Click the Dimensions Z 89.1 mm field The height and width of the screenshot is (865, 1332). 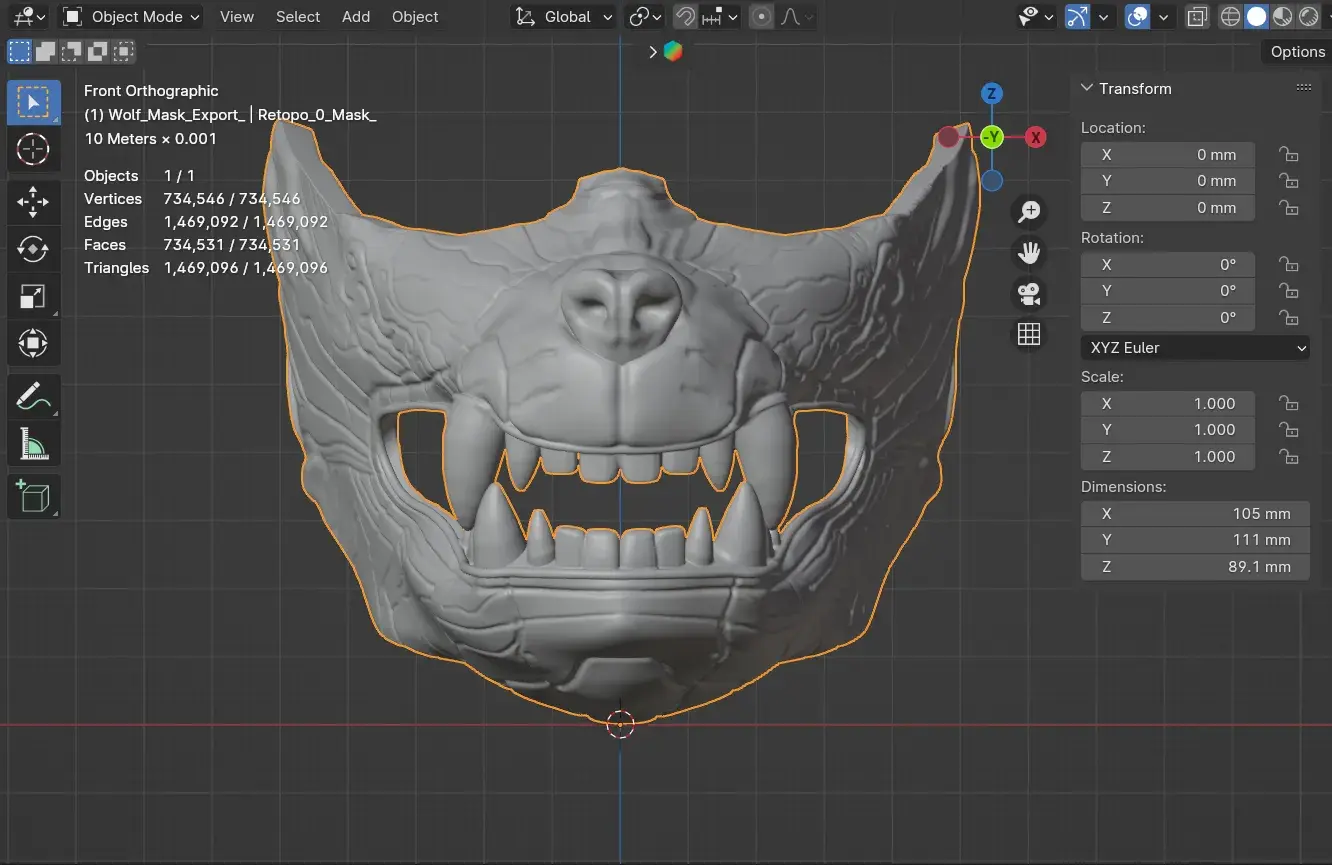click(1195, 567)
